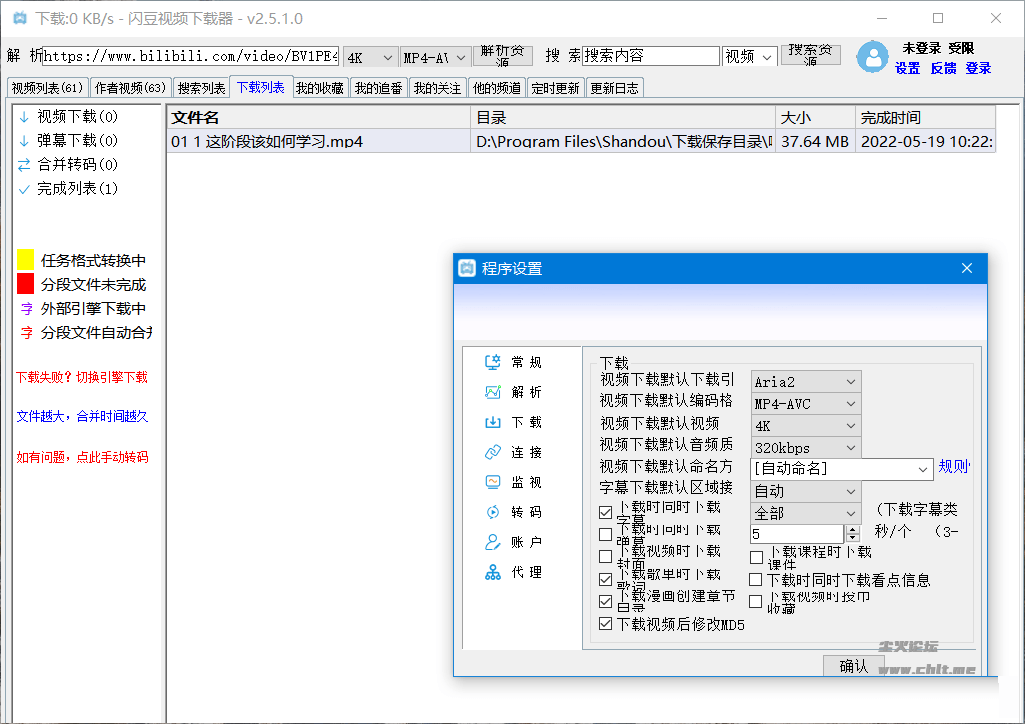
Task: Uncheck 下载视频后修改MD5 checkbox
Action: click(x=605, y=624)
